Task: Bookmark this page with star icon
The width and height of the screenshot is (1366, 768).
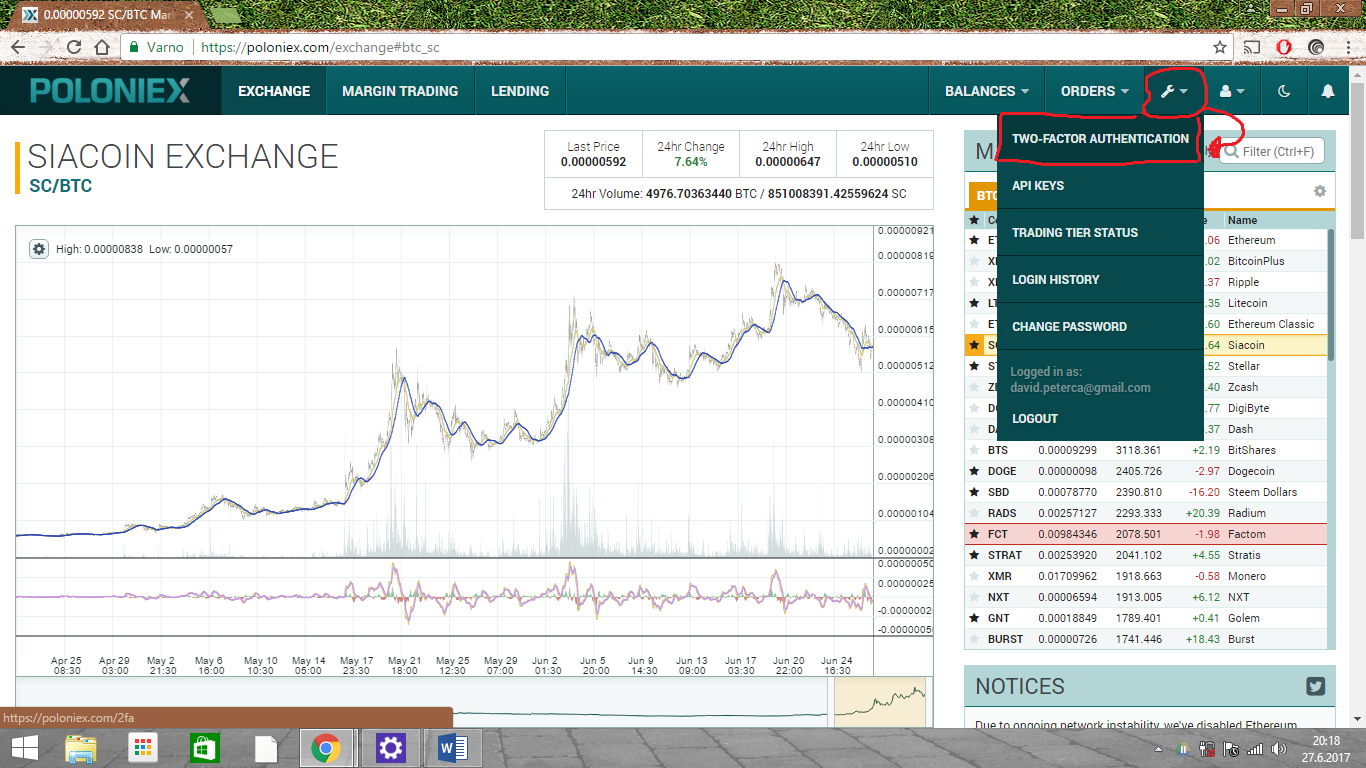Action: click(1220, 47)
